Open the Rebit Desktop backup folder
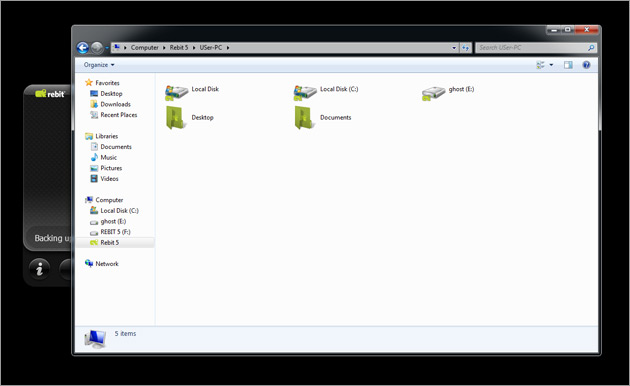Viewport: 630px width, 386px height. [x=189, y=118]
